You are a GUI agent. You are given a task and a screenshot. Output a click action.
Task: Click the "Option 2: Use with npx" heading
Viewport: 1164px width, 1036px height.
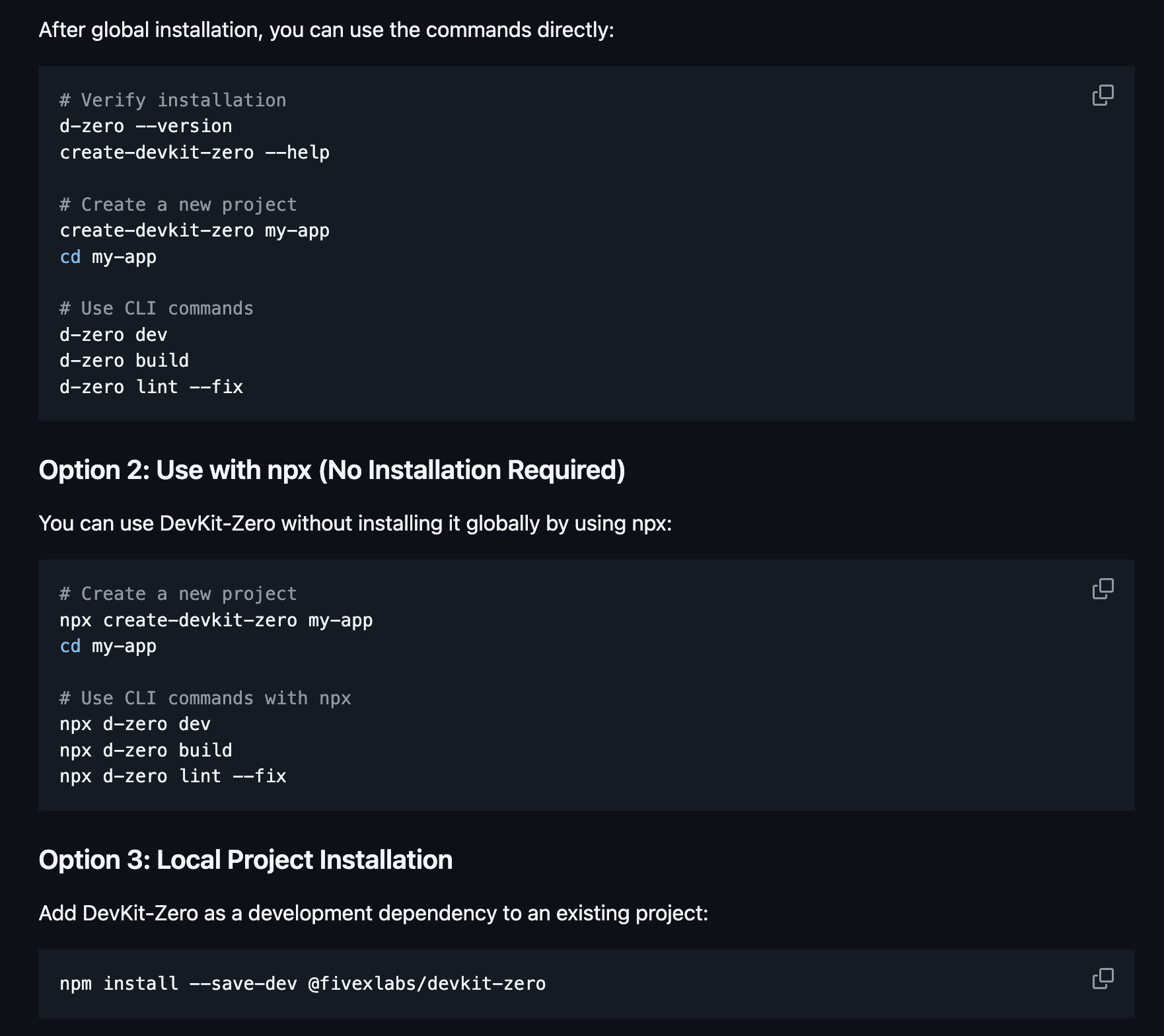(x=332, y=470)
